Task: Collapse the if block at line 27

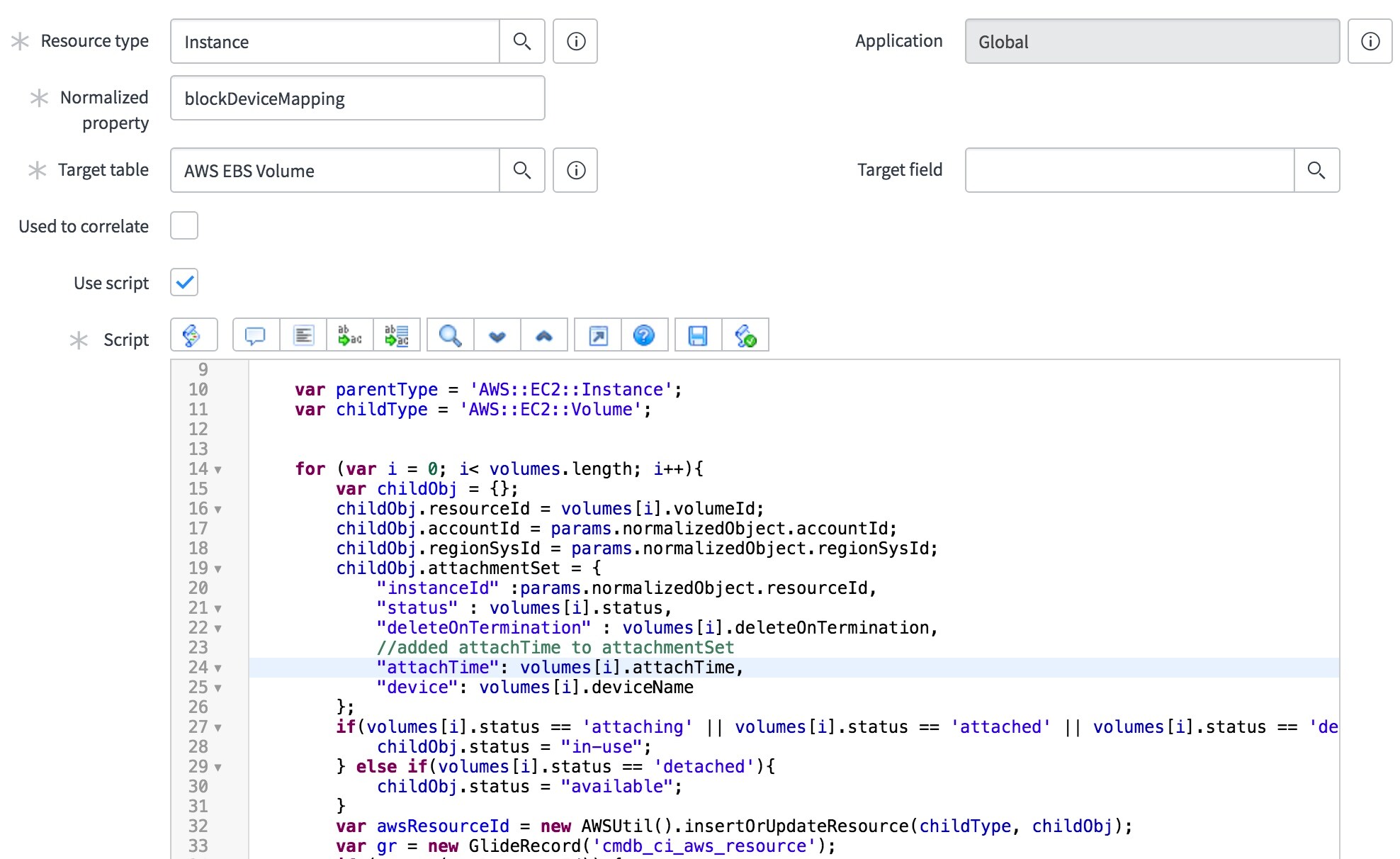Action: [218, 728]
